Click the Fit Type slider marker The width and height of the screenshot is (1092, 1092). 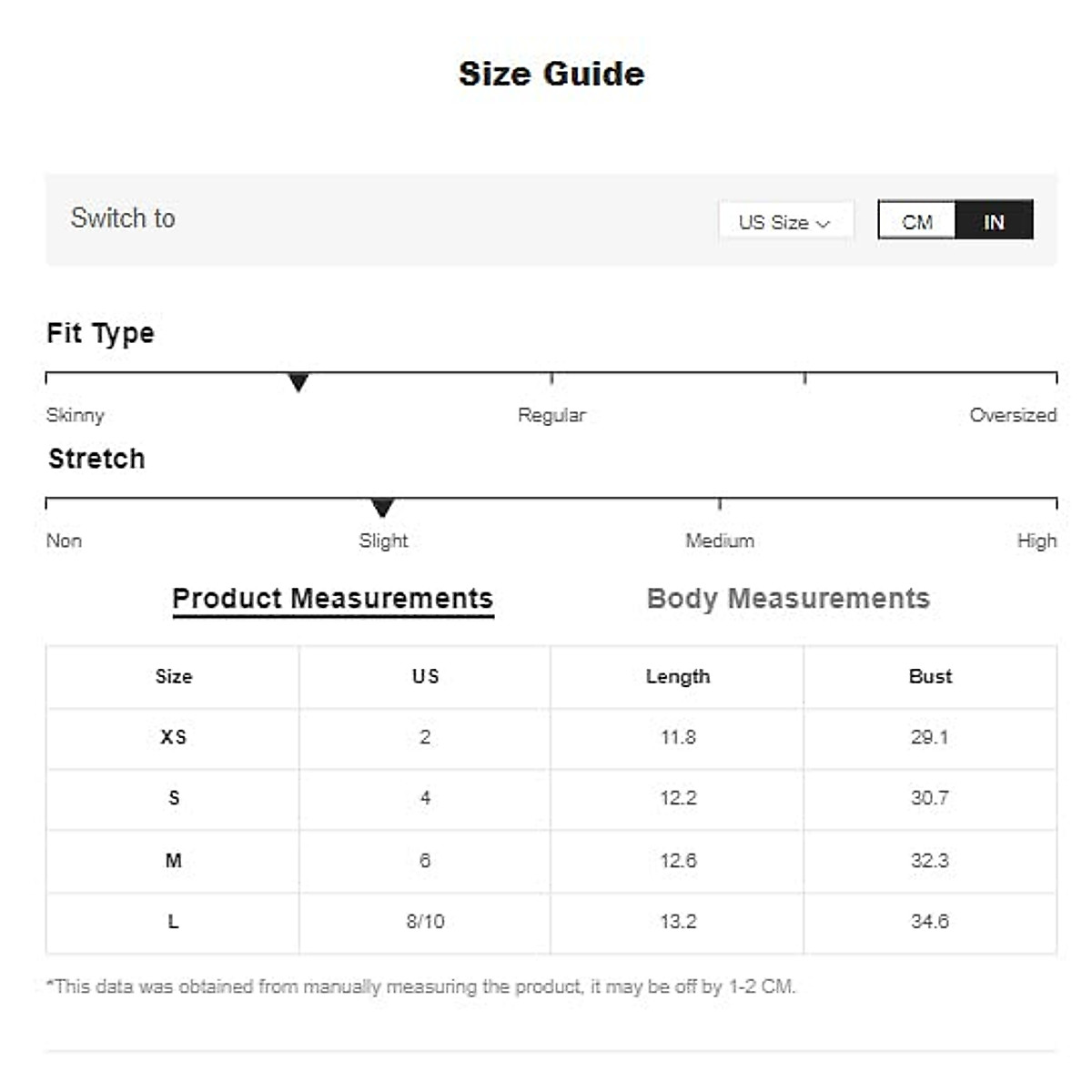[298, 382]
